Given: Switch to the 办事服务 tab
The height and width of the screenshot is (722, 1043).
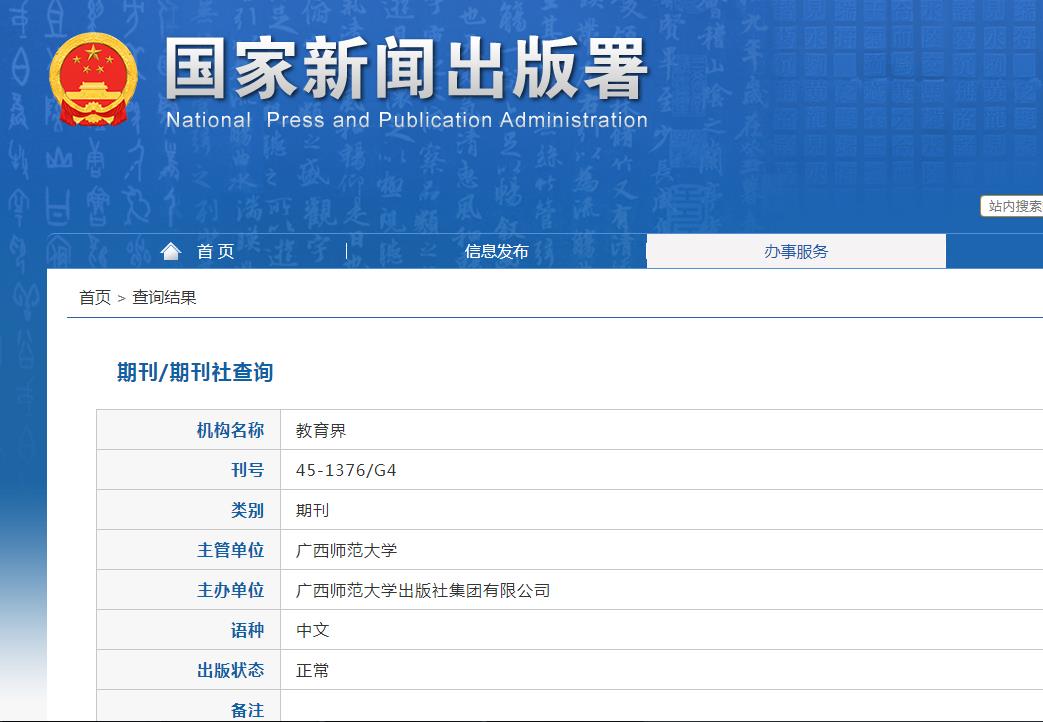Looking at the screenshot, I should [x=796, y=251].
